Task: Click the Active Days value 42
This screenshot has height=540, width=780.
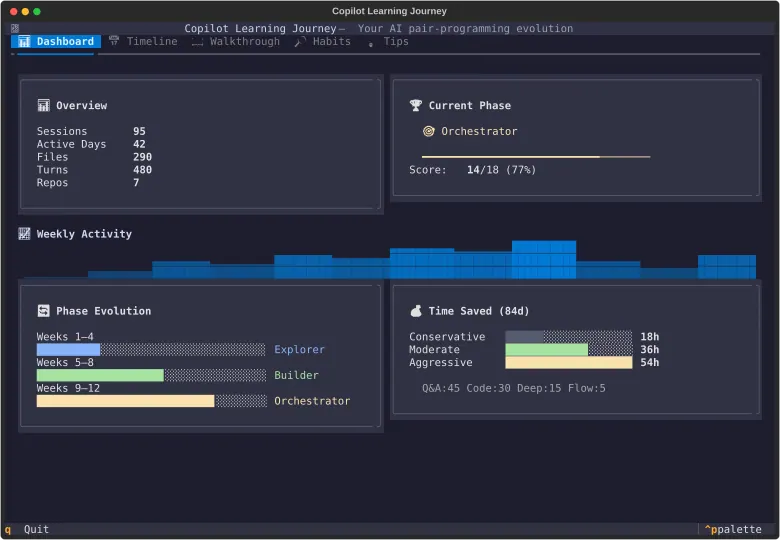Action: click(x=139, y=144)
